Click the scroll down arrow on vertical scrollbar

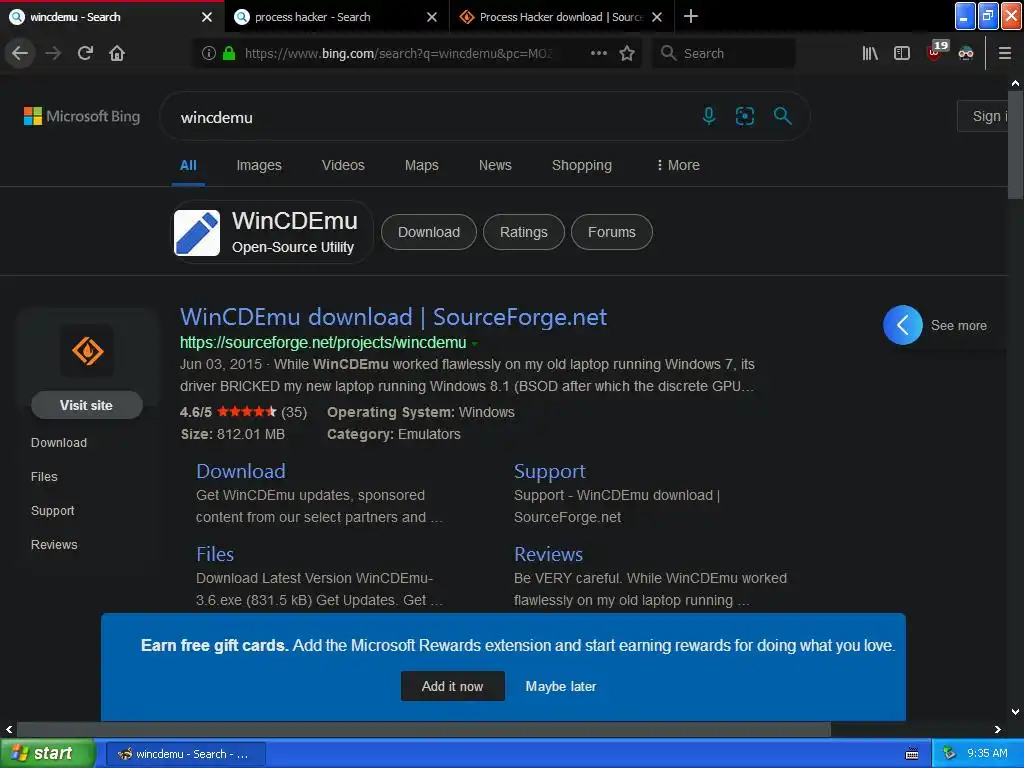[x=1015, y=712]
